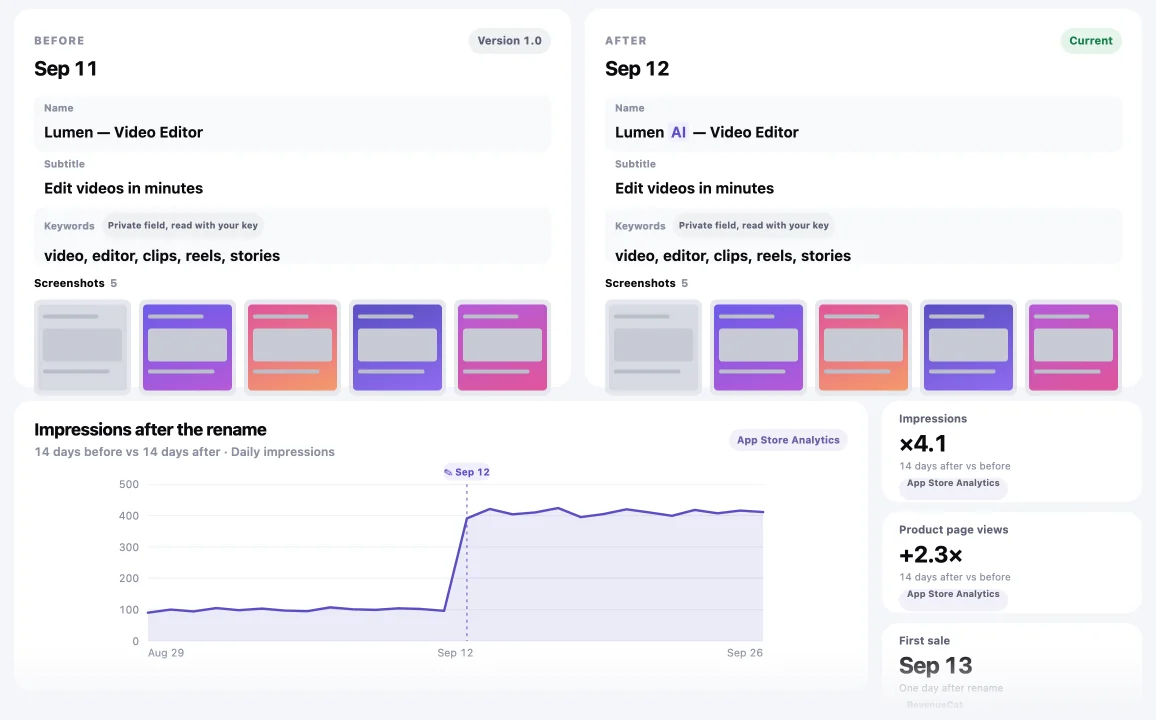
Task: Click the '+2.3×' product page views value
Action: click(x=930, y=554)
